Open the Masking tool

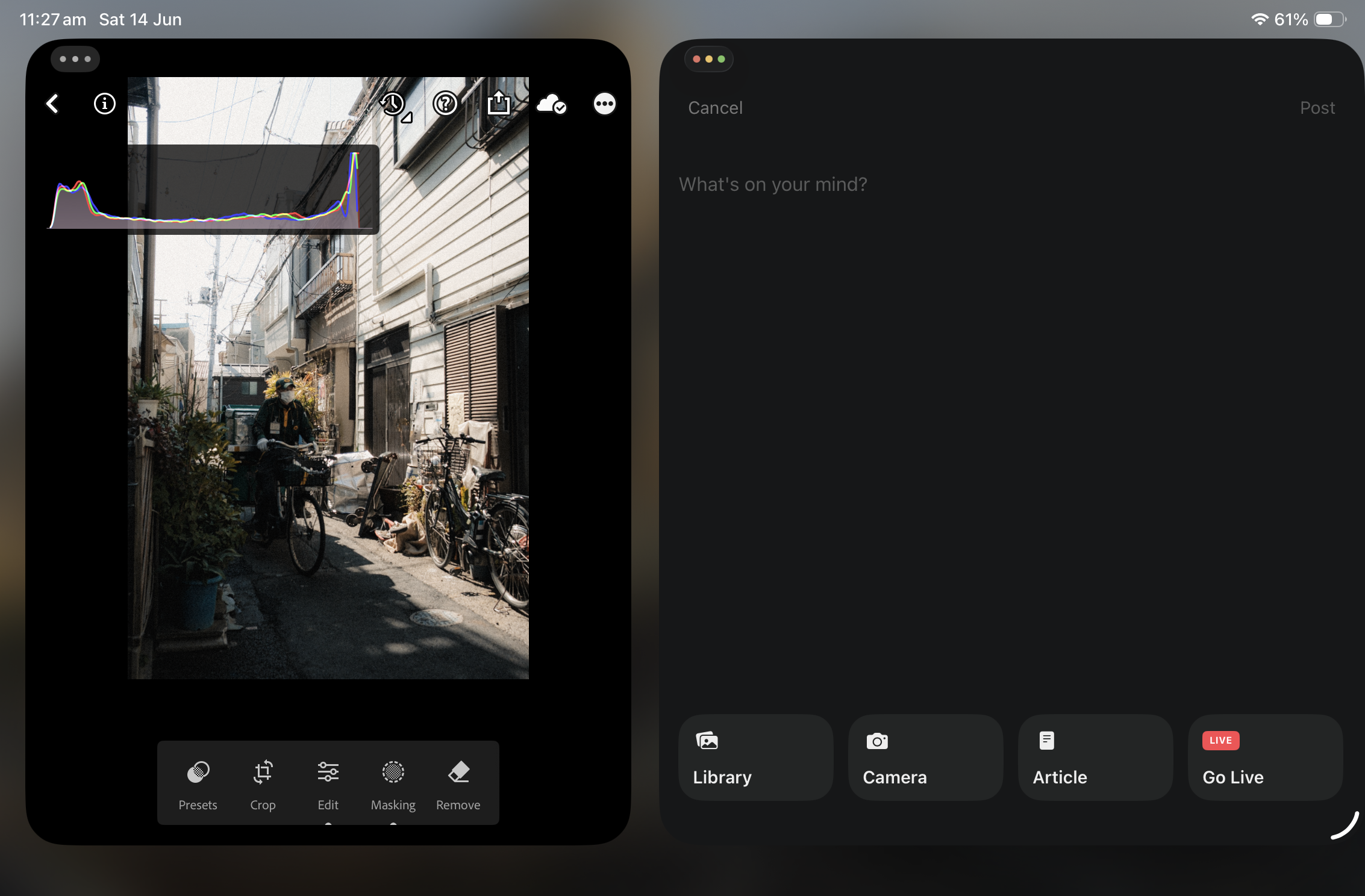click(x=393, y=785)
